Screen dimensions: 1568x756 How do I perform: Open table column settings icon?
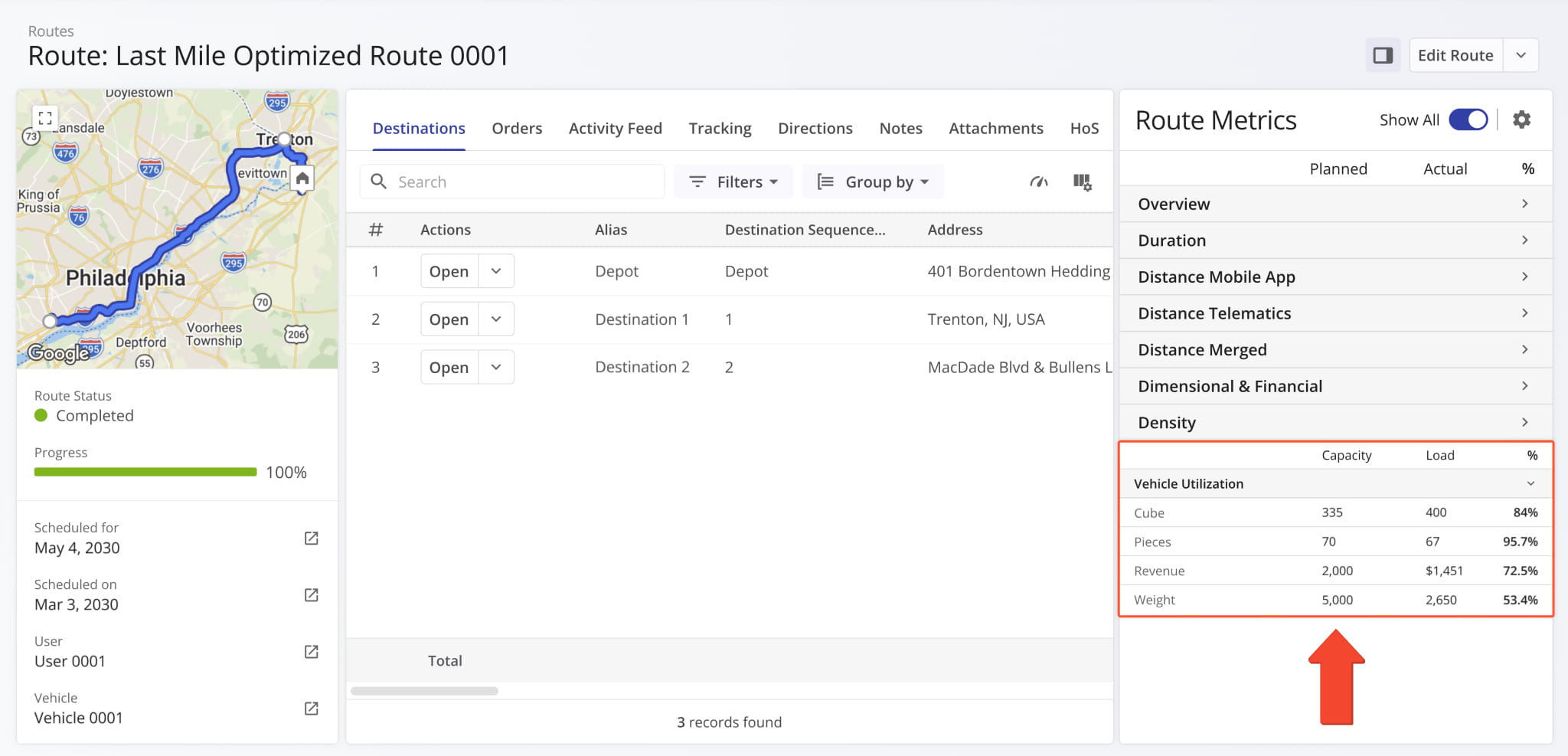point(1082,182)
